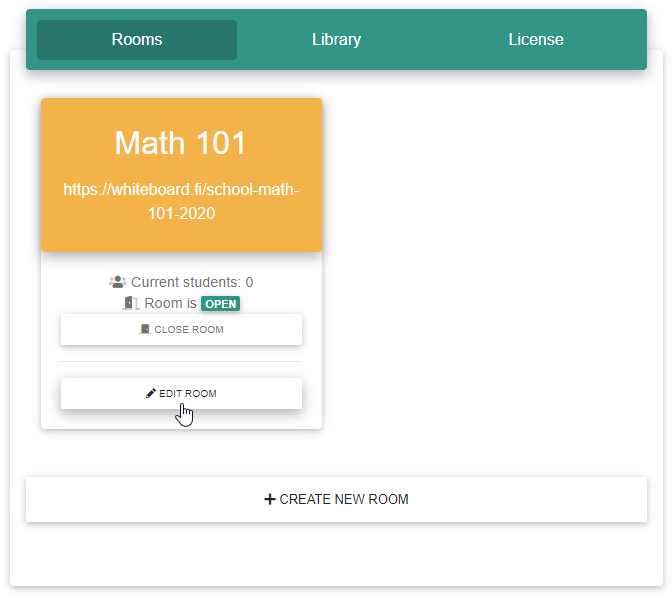The image size is (672, 597).
Task: Click the Room is label
Action: point(171,303)
